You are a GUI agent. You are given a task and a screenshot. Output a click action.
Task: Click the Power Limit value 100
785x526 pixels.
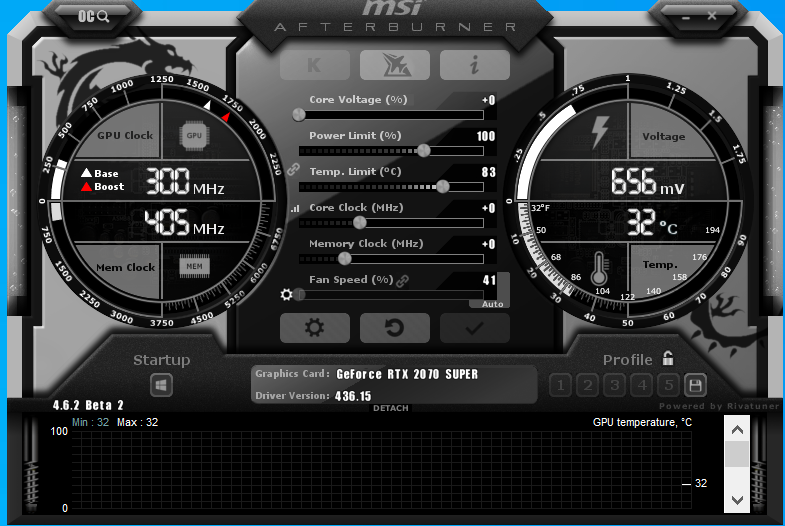[x=486, y=136]
